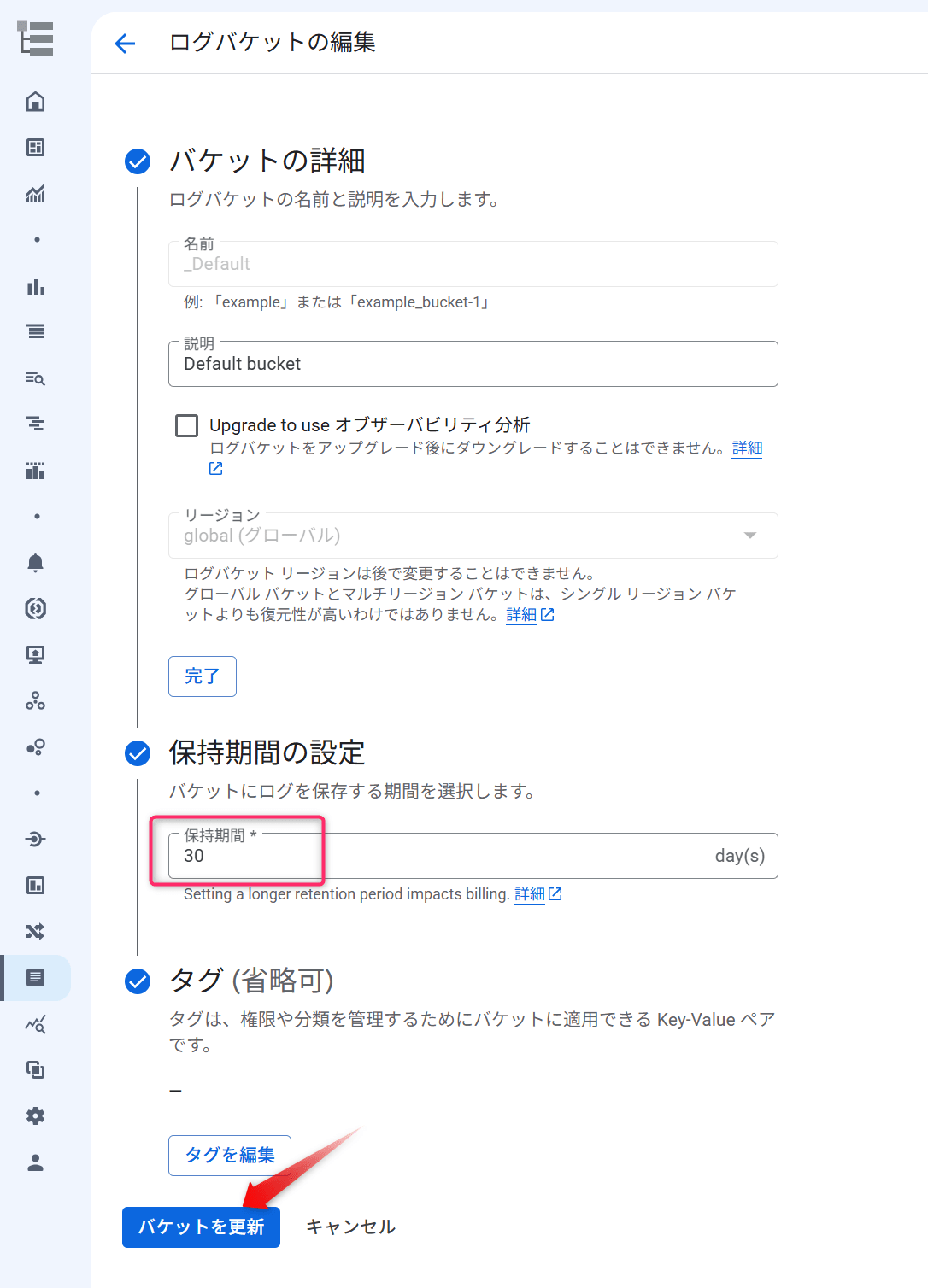Open the alerting bell icon in sidebar
The height and width of the screenshot is (1288, 928).
[36, 563]
